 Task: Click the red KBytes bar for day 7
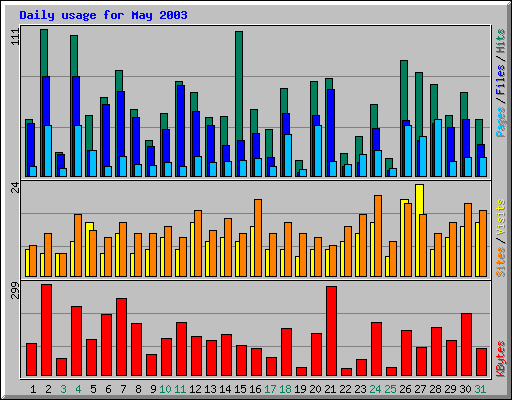tap(121, 337)
